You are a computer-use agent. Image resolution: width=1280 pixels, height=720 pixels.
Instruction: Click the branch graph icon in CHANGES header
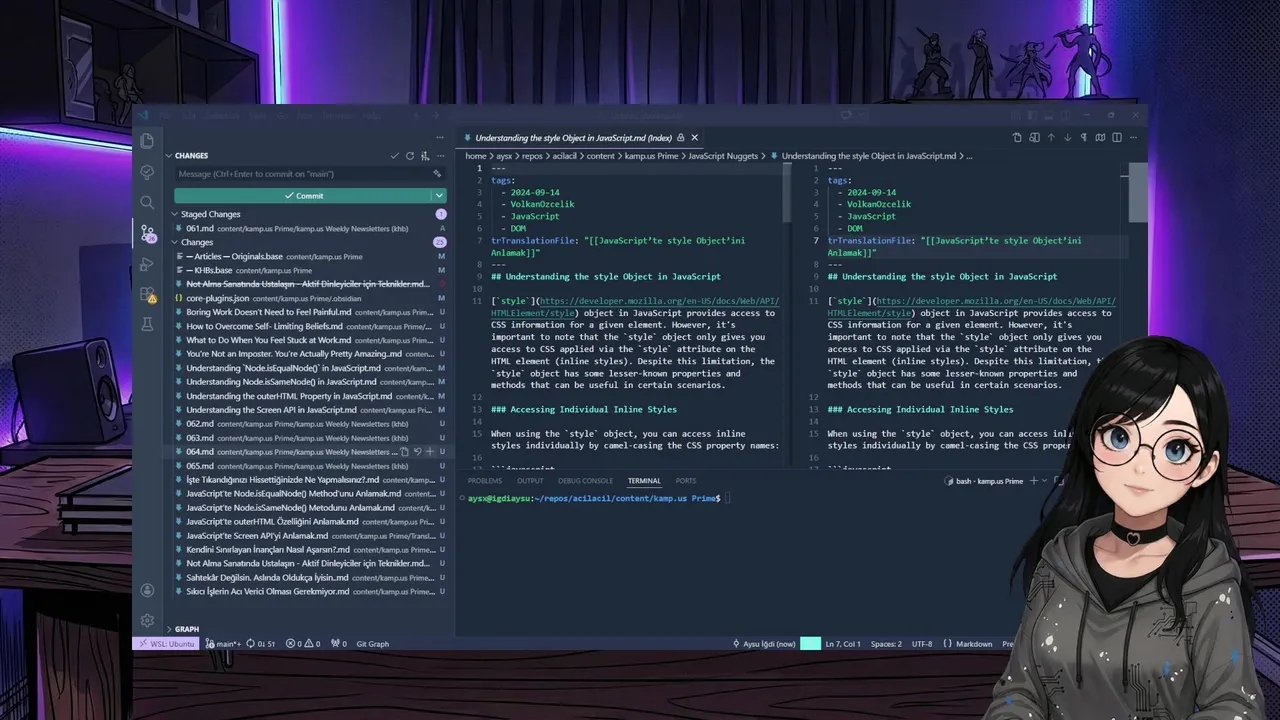click(x=425, y=156)
